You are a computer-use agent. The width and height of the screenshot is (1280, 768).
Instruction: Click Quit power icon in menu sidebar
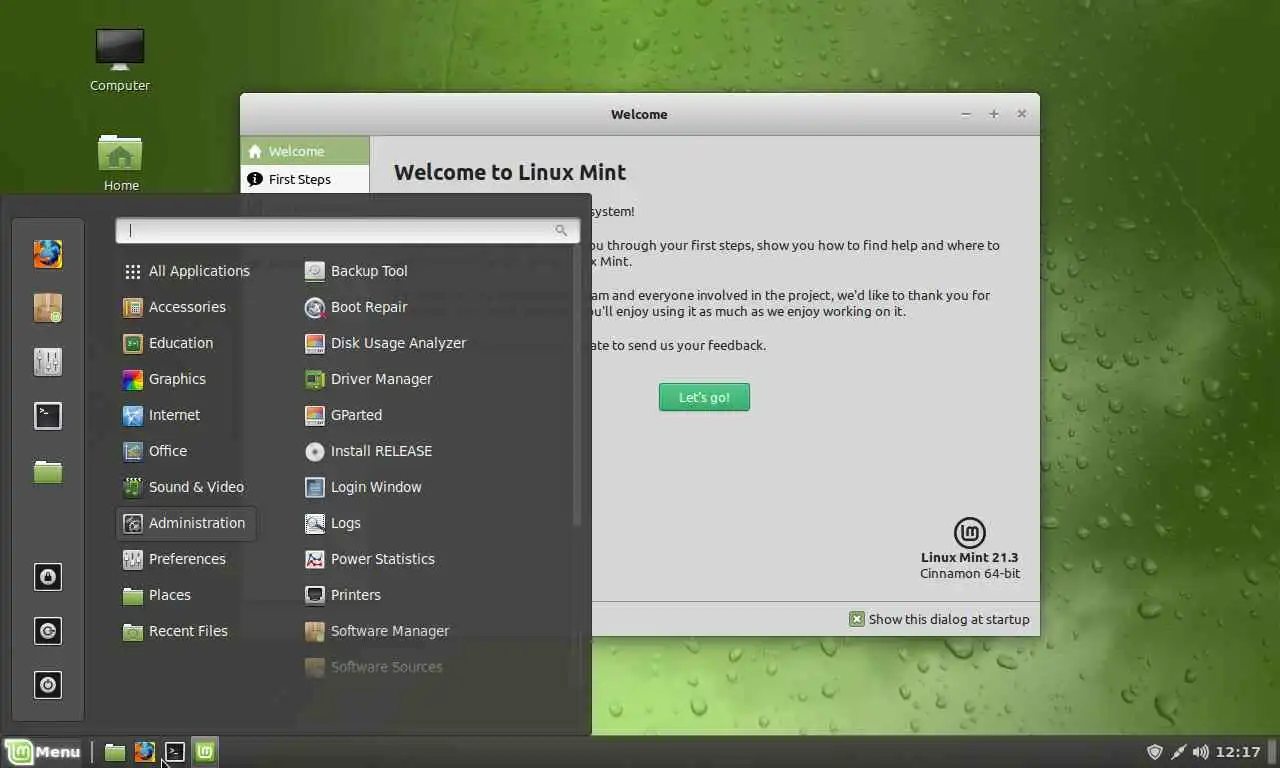click(48, 685)
